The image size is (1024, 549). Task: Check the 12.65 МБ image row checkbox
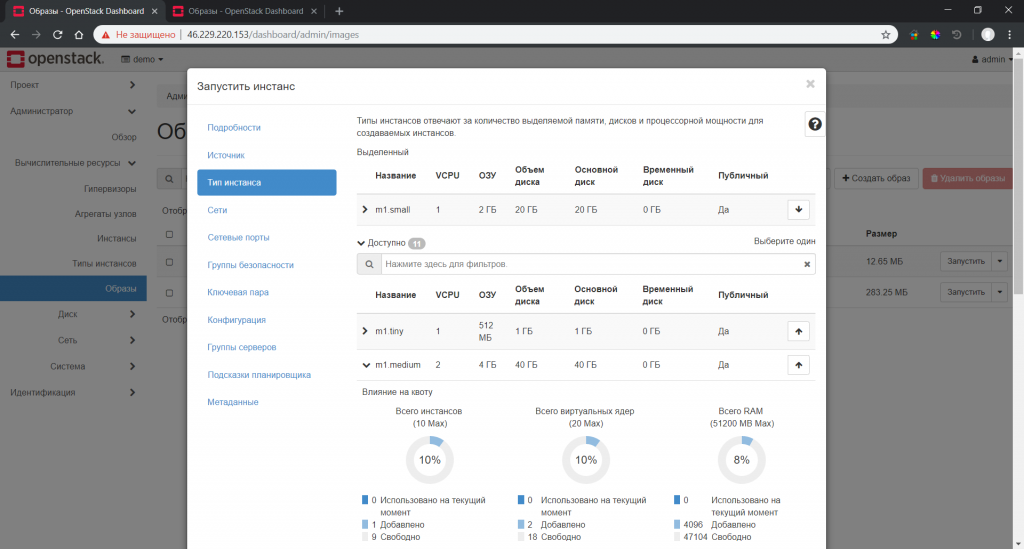[x=169, y=262]
